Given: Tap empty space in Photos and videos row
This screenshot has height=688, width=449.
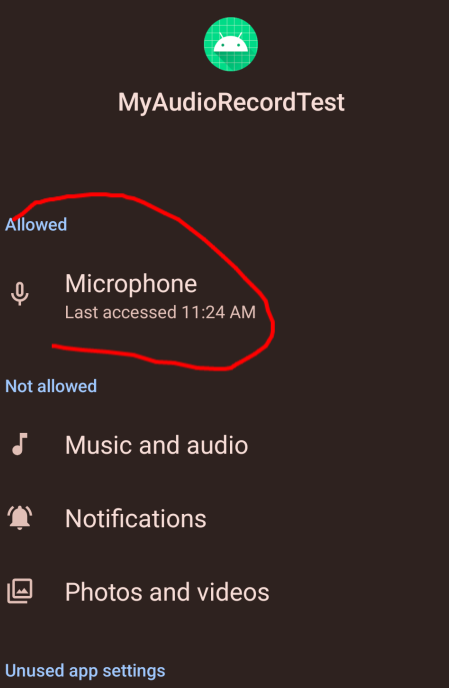Looking at the screenshot, I should pyautogui.click(x=360, y=591).
